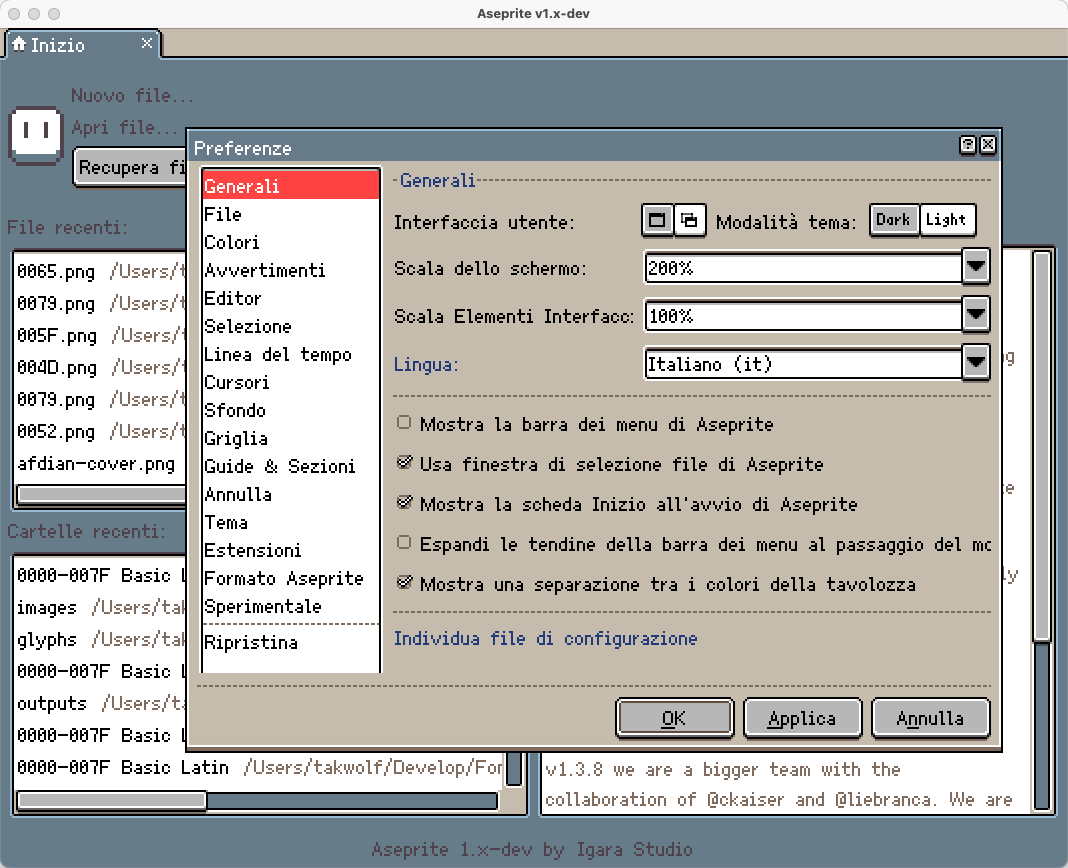Switch theme mode to Dark

coord(894,220)
